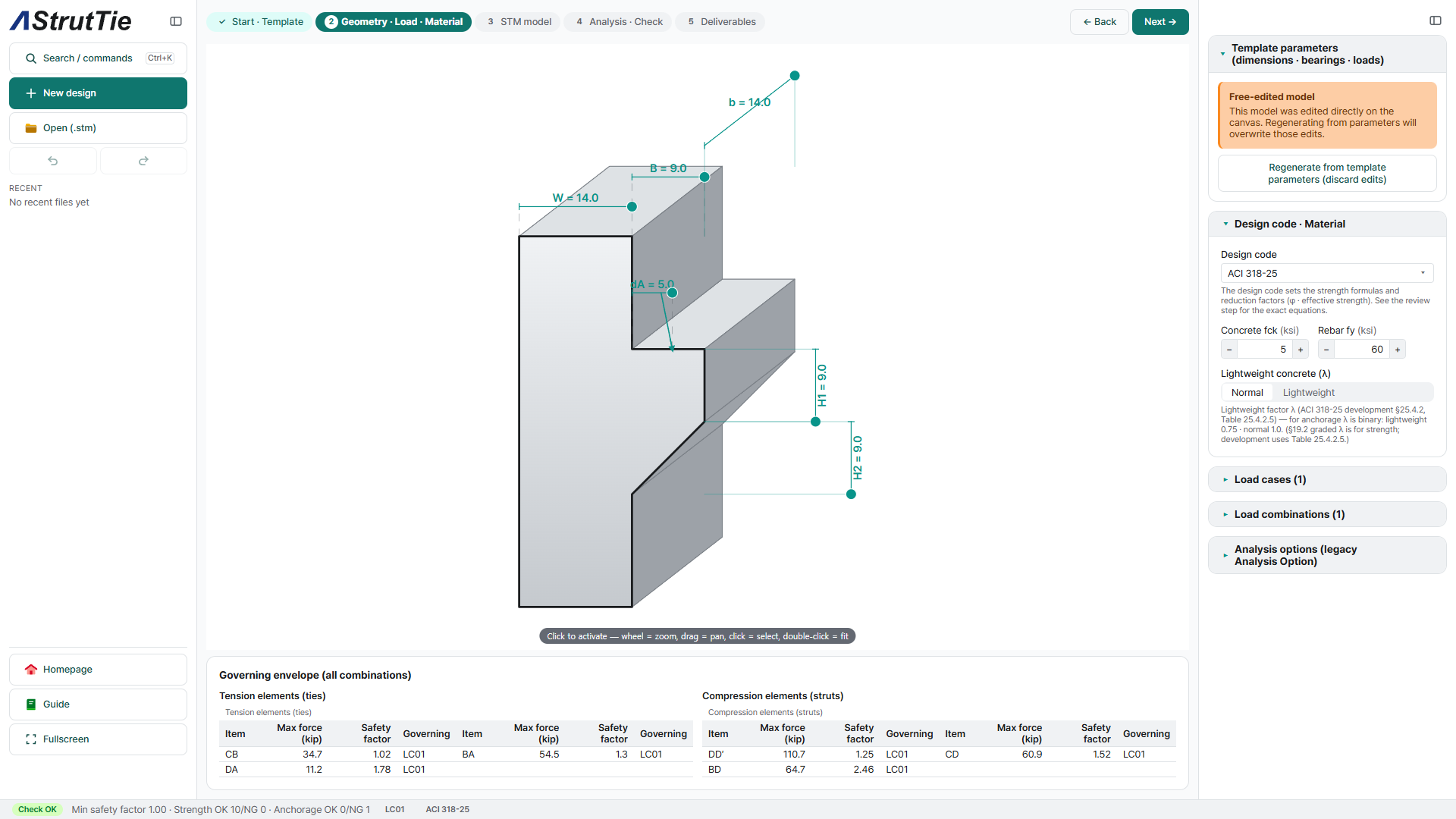The width and height of the screenshot is (1456, 819).
Task: Click the Check OK status badge
Action: coord(37,809)
